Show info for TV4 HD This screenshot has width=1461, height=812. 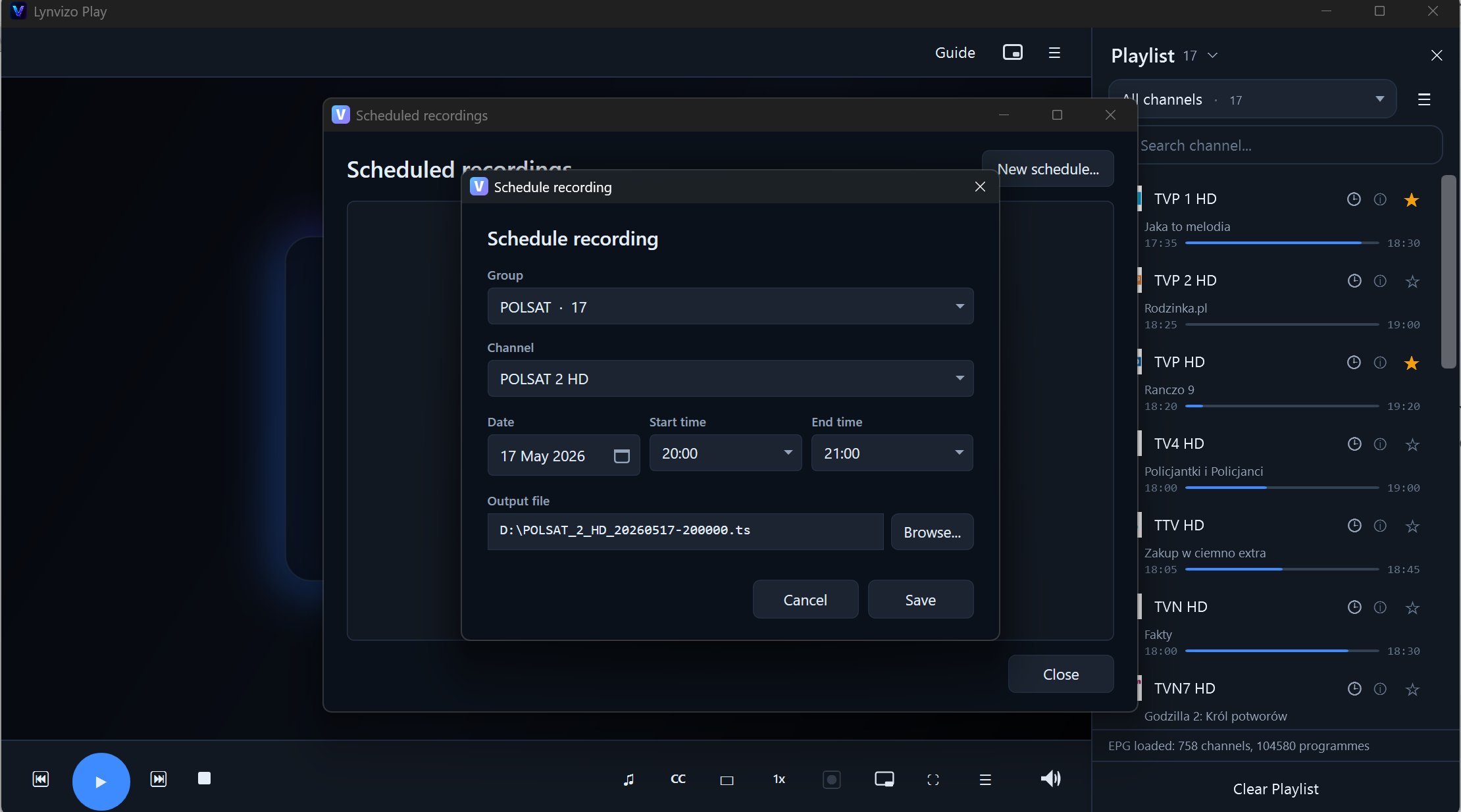(x=1380, y=444)
